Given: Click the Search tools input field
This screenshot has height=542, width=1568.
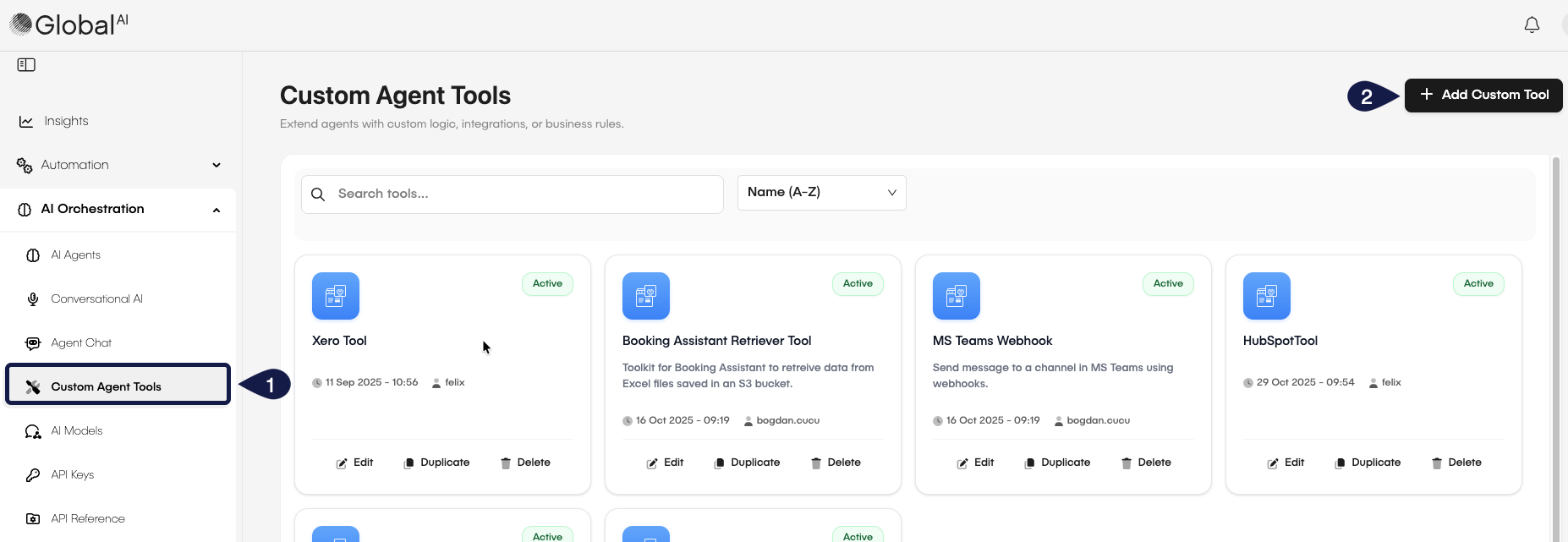Looking at the screenshot, I should point(524,194).
